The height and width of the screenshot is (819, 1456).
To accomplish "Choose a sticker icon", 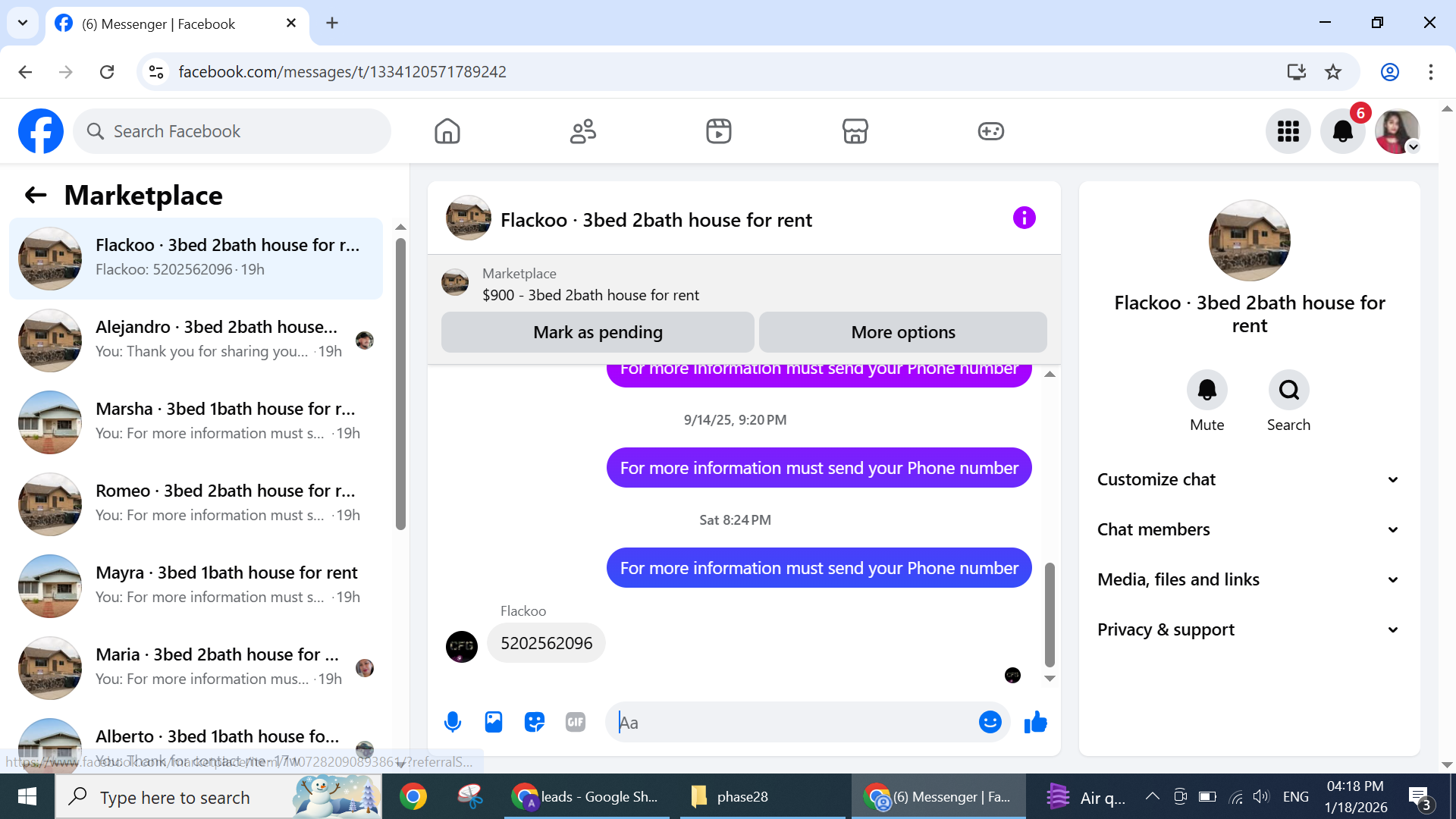I will [535, 722].
